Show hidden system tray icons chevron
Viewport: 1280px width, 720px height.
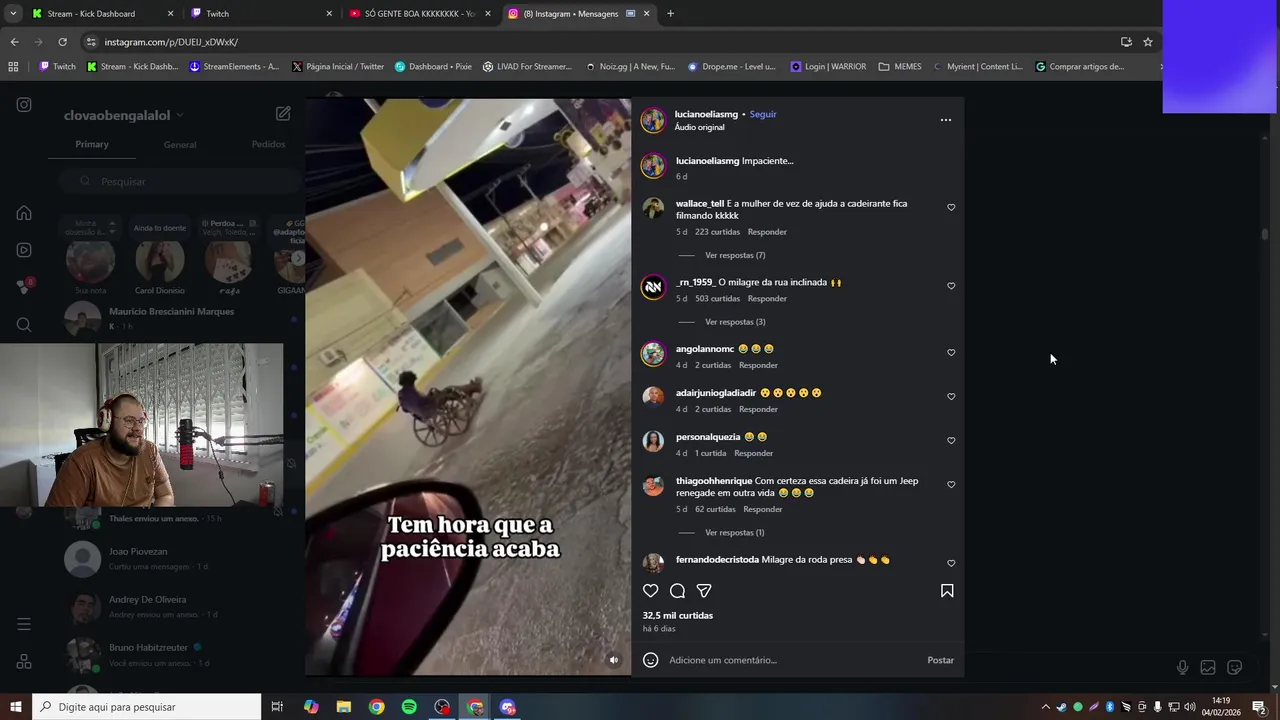click(x=1046, y=707)
